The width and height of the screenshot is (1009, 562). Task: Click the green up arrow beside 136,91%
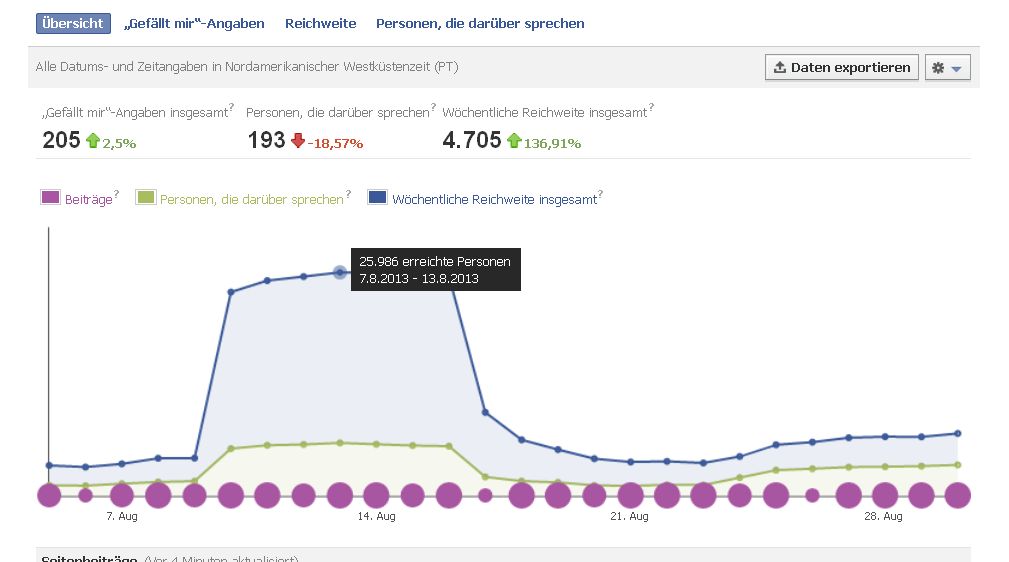pos(514,141)
